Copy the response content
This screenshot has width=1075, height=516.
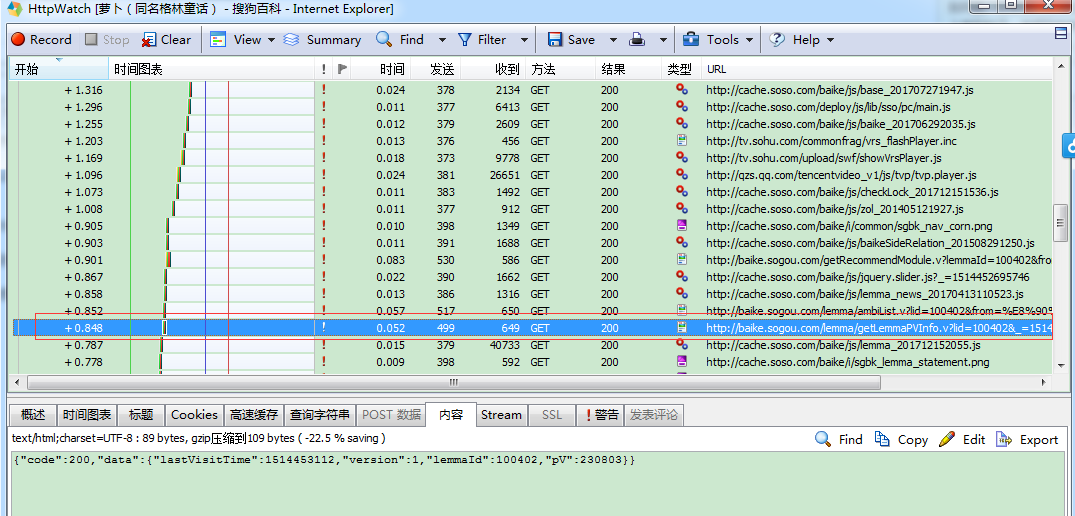[901, 439]
